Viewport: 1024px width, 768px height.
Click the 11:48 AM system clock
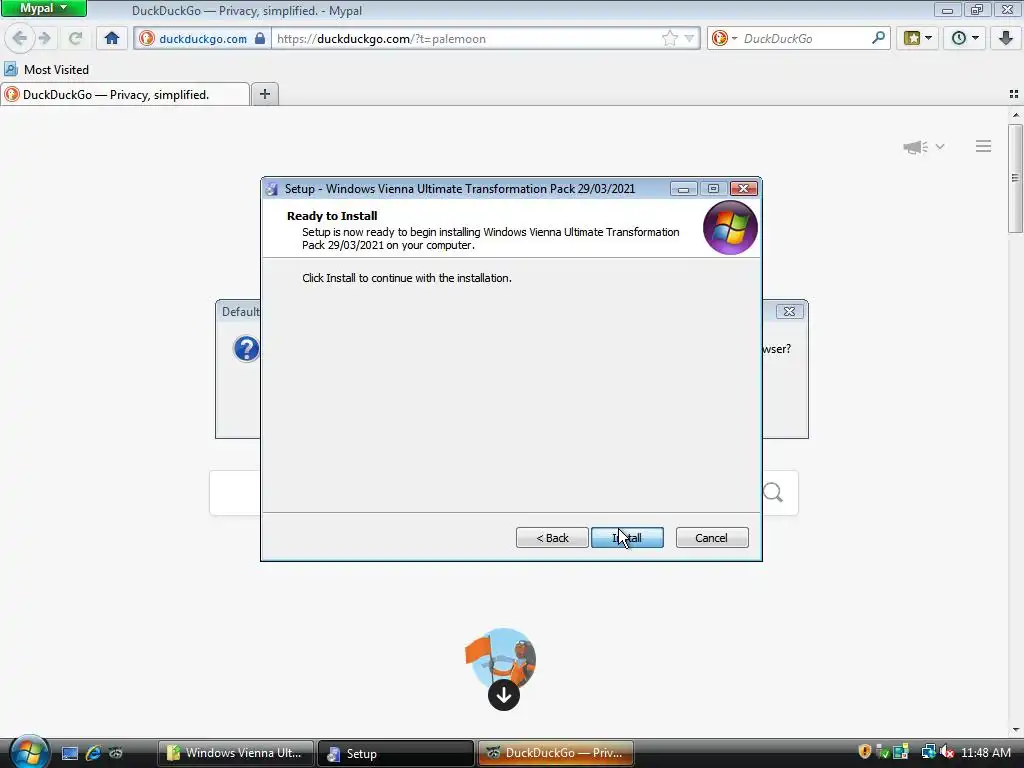[x=985, y=752]
